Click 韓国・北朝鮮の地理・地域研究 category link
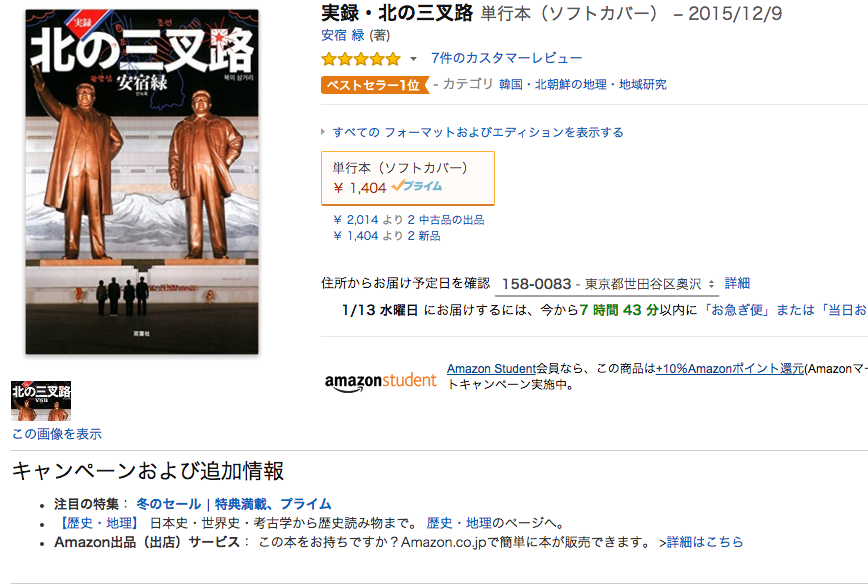The height and width of the screenshot is (584, 868). [x=582, y=85]
